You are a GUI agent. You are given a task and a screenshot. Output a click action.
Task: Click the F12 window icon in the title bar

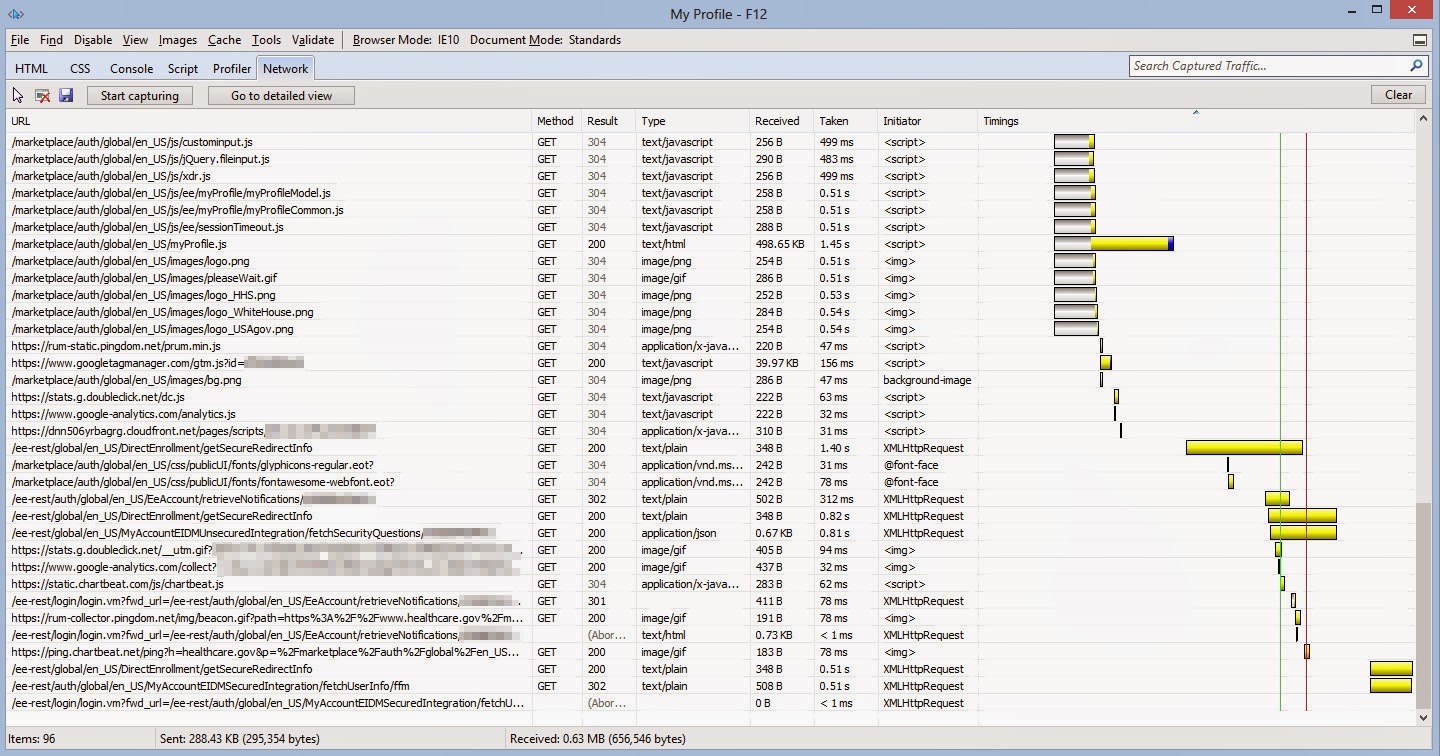point(16,14)
